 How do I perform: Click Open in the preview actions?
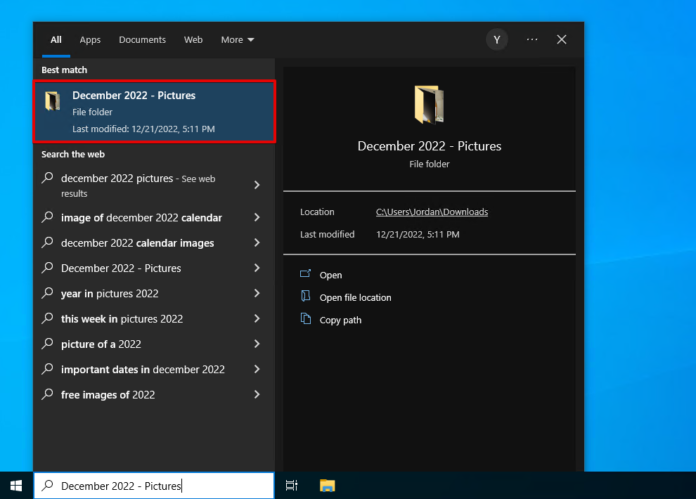[x=330, y=275]
